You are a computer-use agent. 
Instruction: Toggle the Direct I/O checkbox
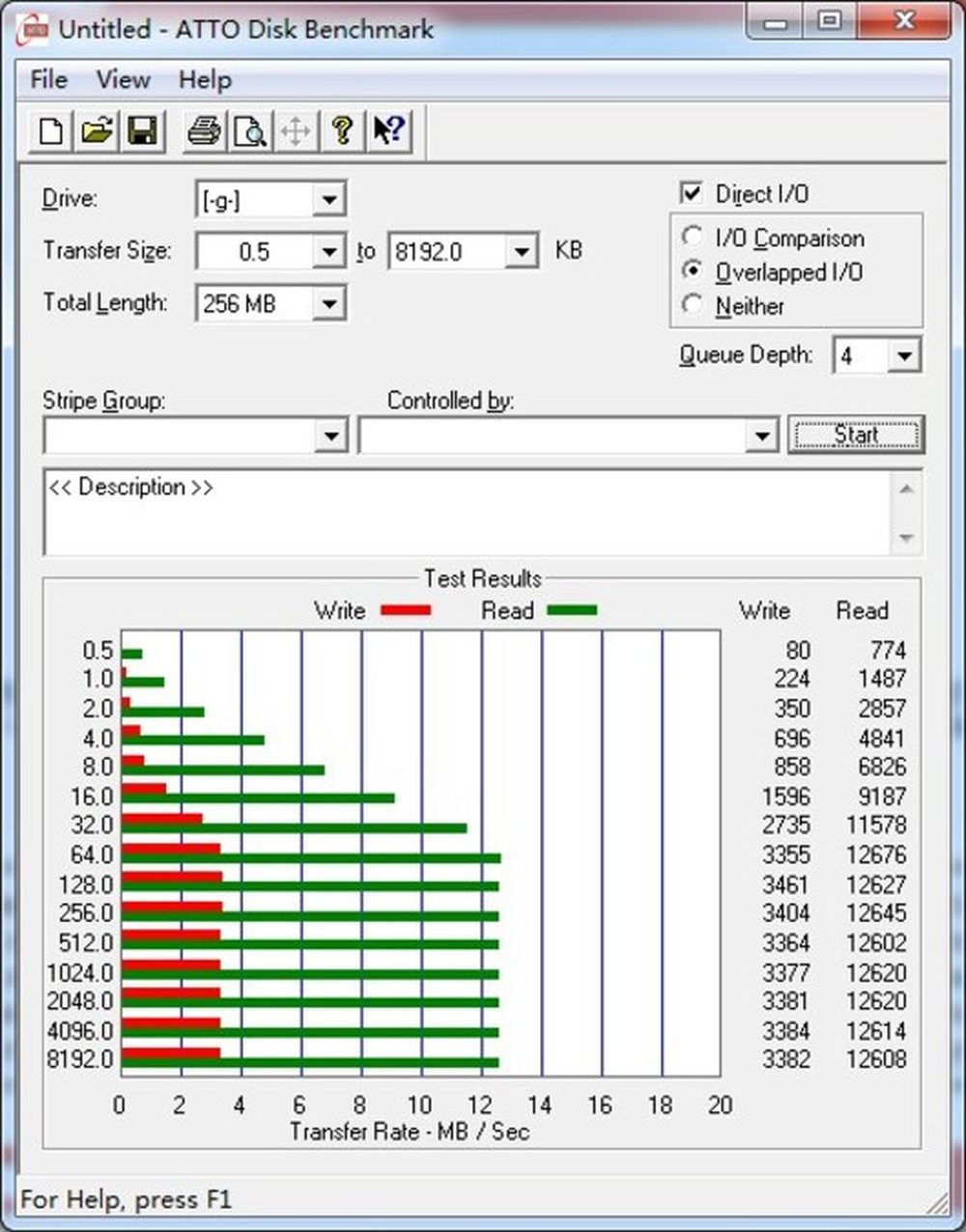692,193
